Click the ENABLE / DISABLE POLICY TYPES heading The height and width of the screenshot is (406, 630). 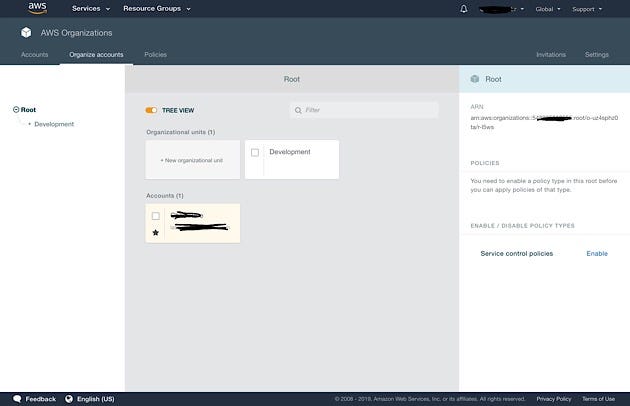[x=522, y=226]
